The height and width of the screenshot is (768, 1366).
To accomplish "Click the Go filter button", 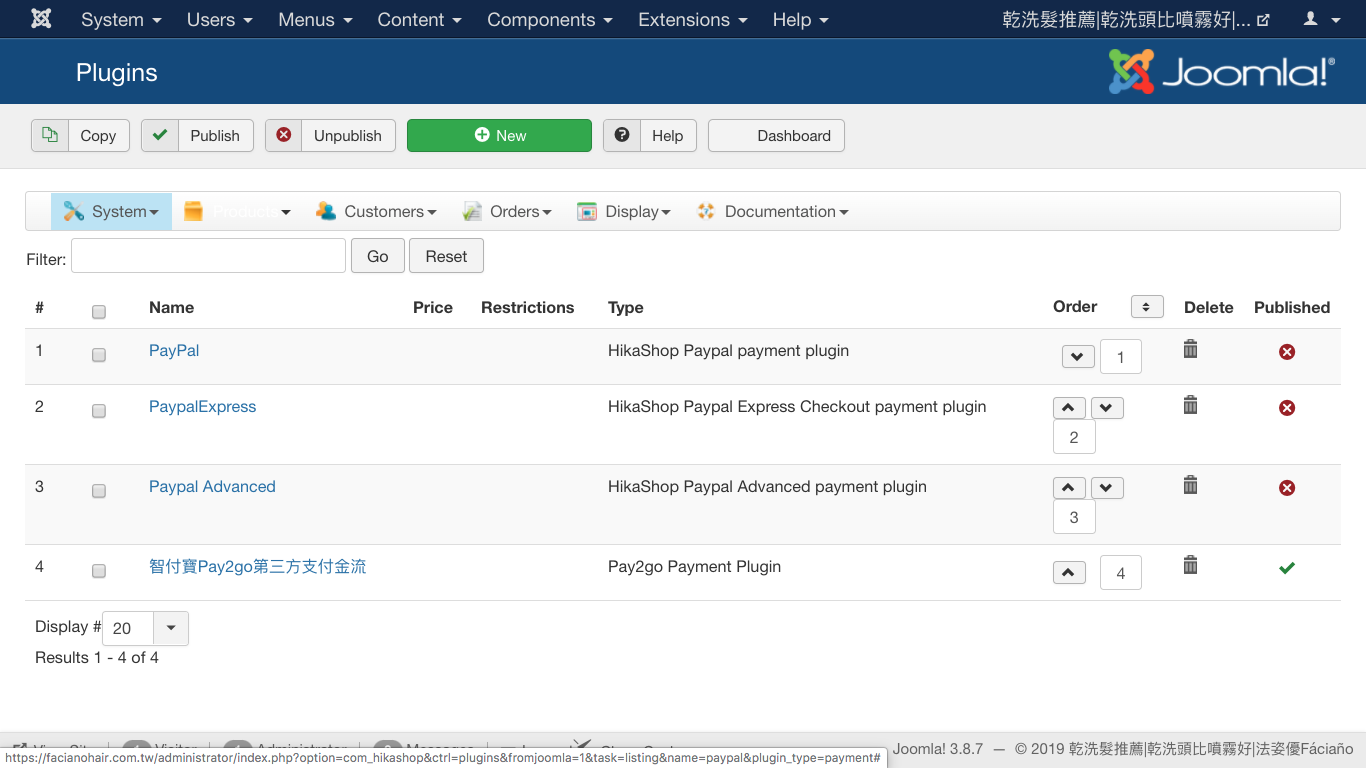I will 378,256.
